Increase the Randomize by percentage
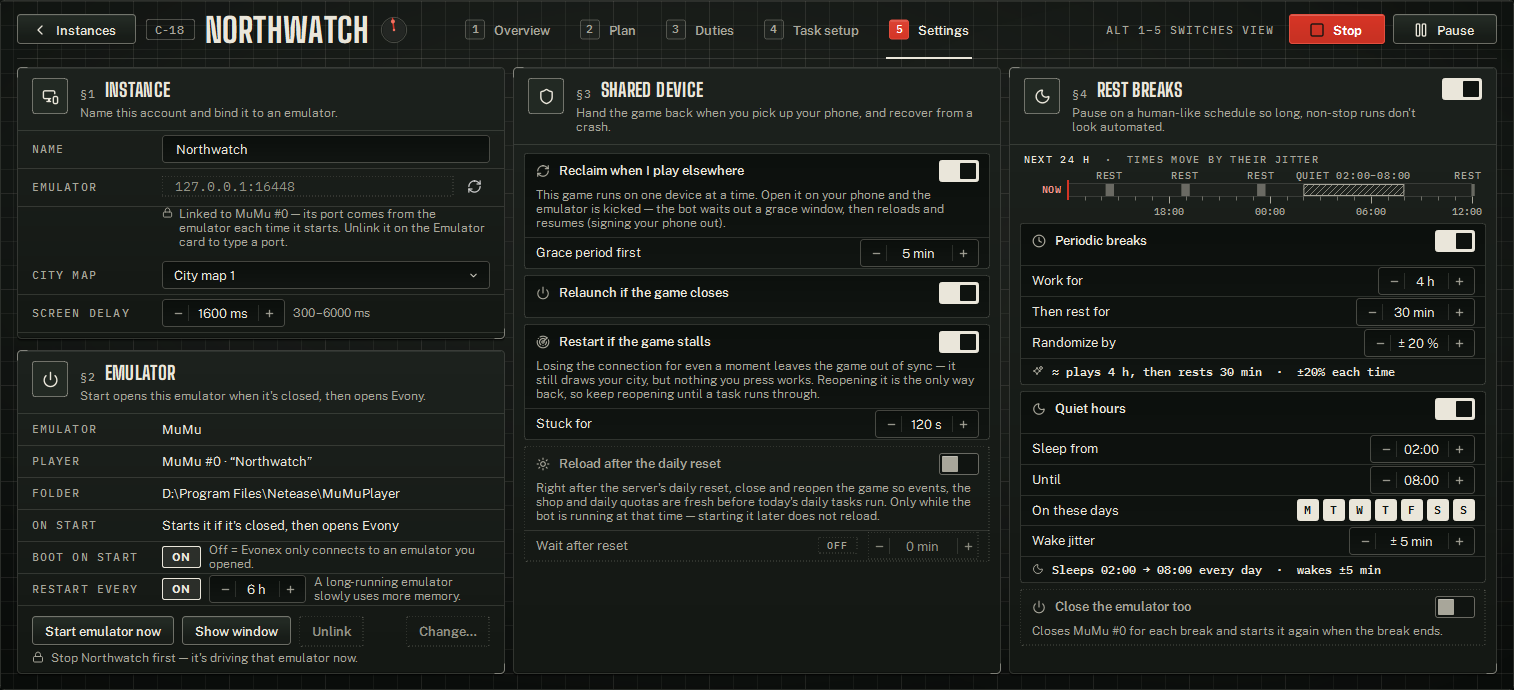 1459,343
